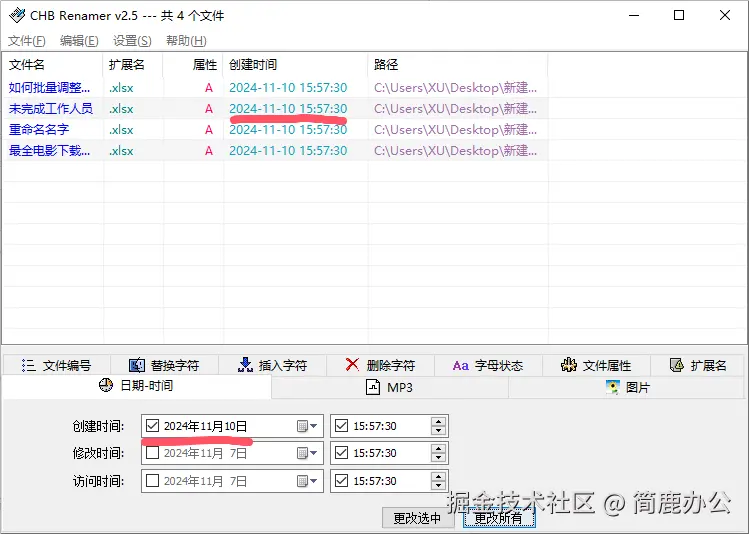This screenshot has width=749, height=534.
Task: Select the 日期-时间 tab
Action: 137,386
